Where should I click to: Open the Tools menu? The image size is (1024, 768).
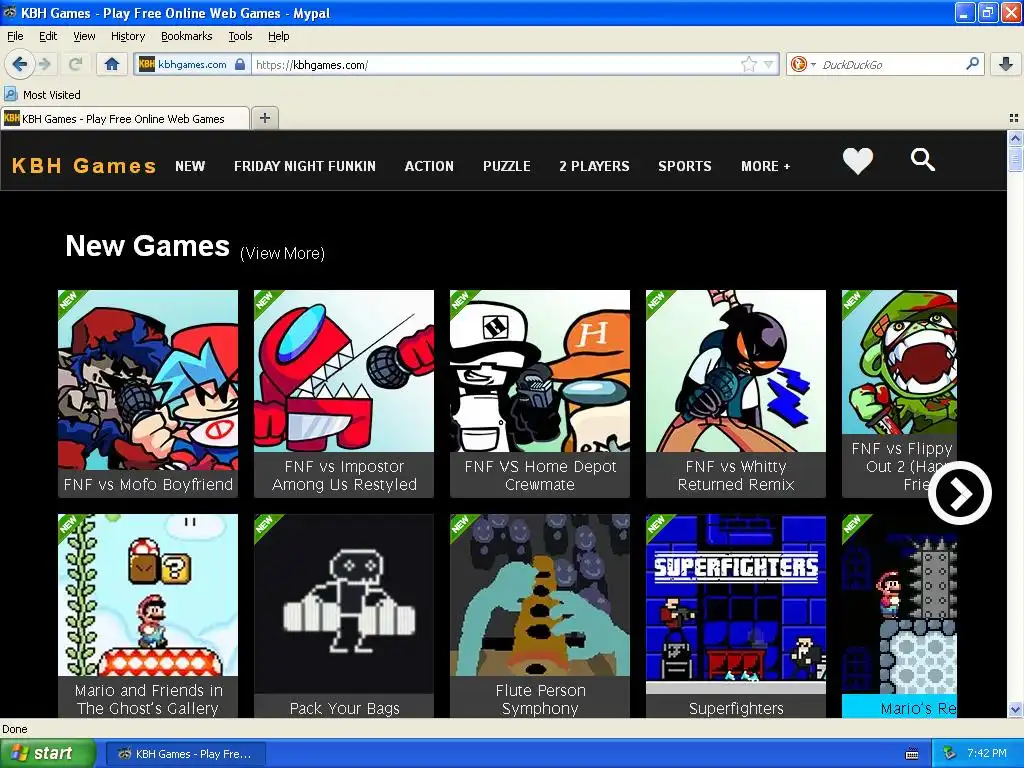tap(240, 36)
